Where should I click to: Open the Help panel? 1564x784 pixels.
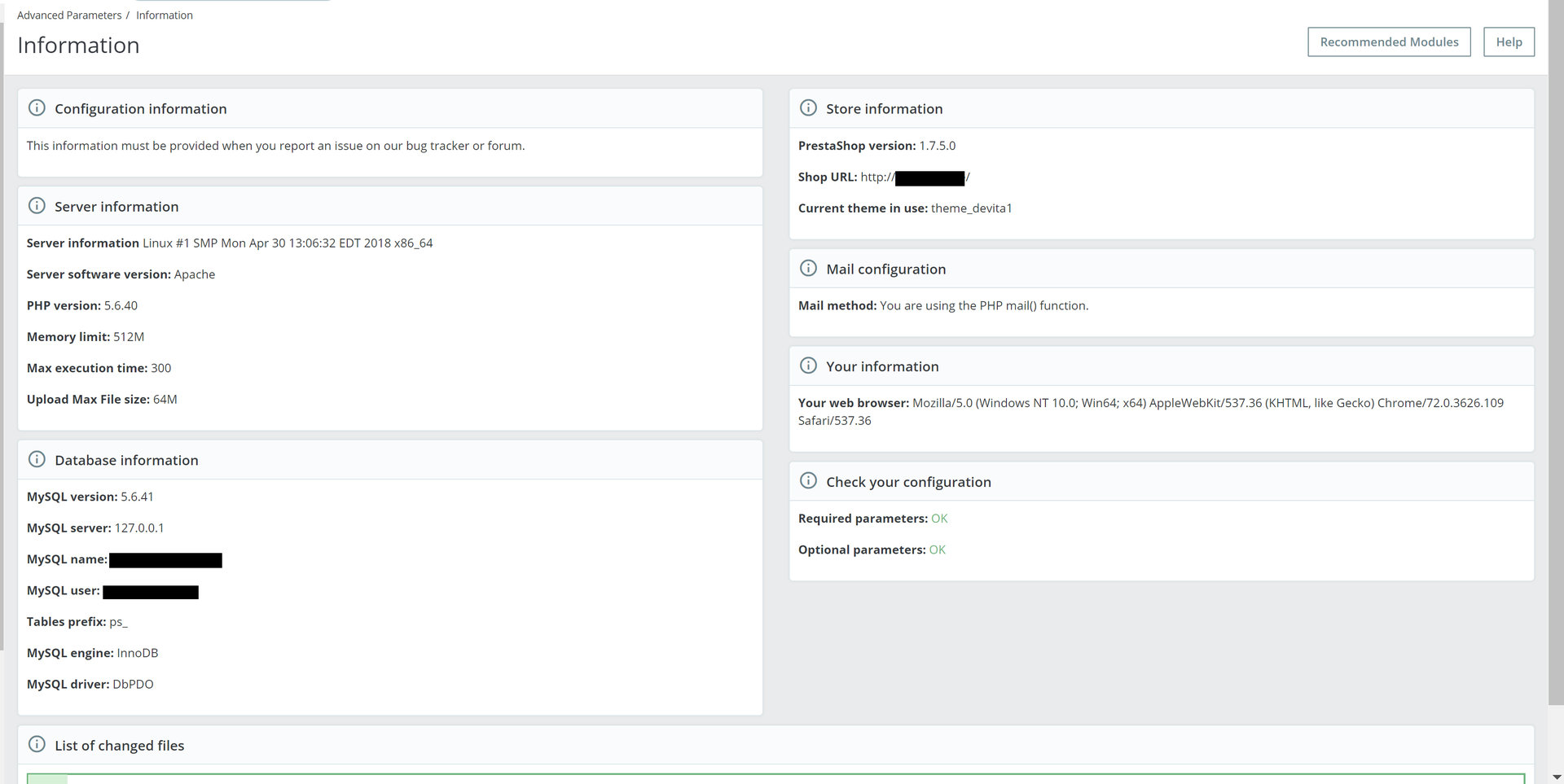click(1509, 42)
